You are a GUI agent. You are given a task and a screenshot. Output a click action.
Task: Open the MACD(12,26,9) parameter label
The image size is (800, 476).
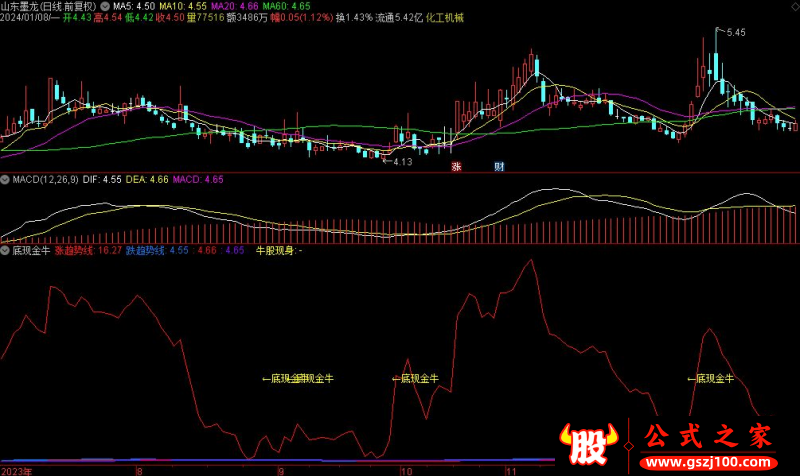tap(40, 180)
